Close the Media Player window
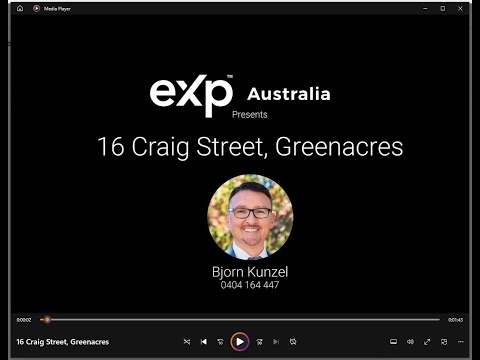The width and height of the screenshot is (480, 360). point(460,8)
